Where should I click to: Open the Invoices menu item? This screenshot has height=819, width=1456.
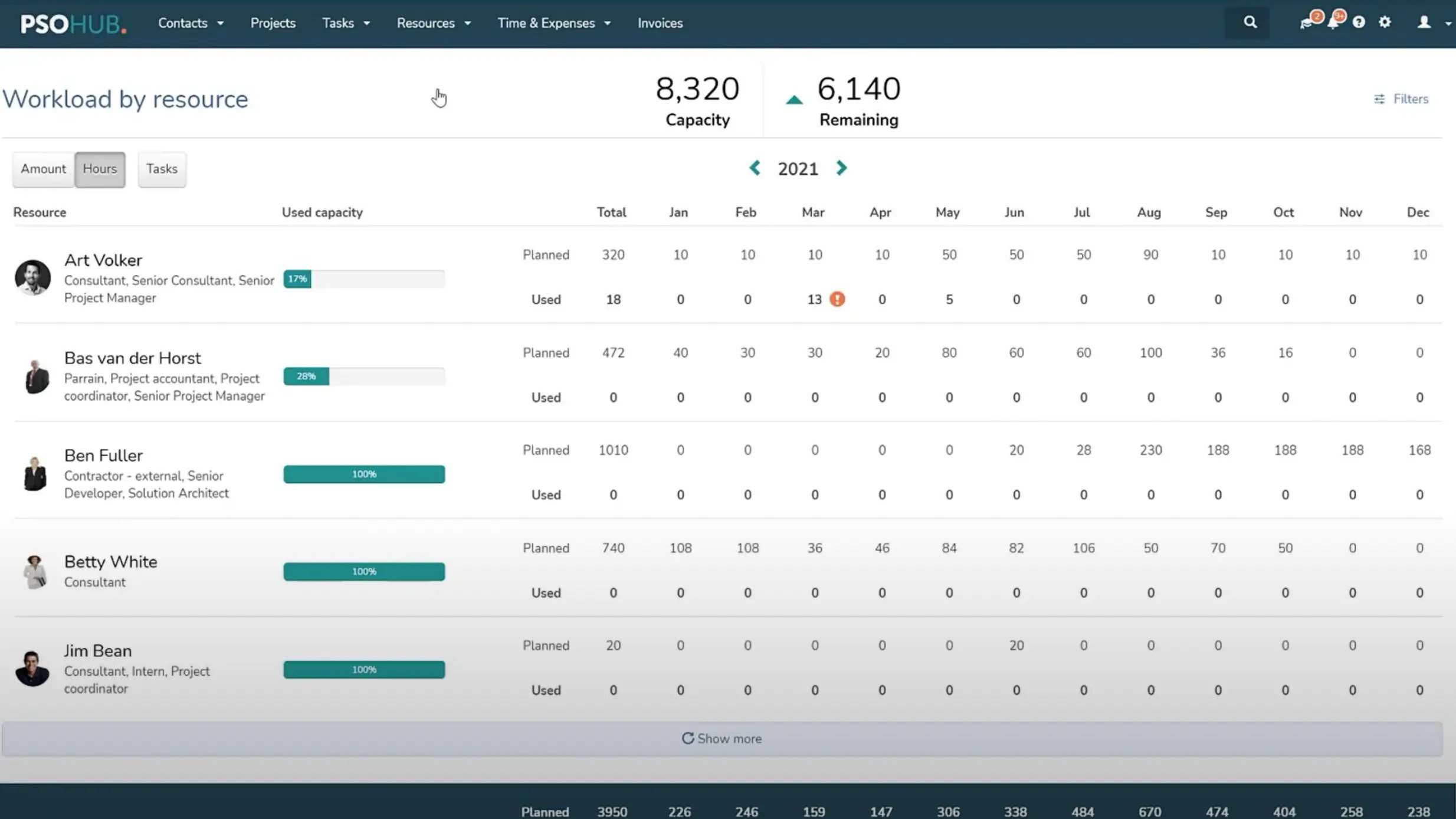(660, 23)
